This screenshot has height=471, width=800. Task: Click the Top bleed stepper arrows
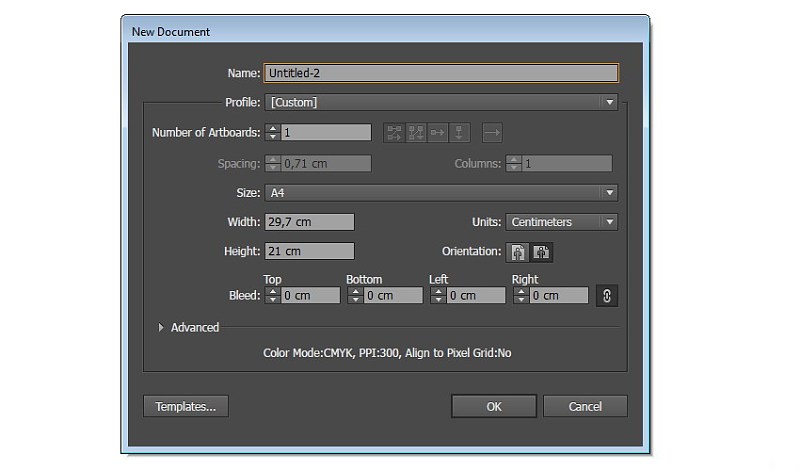(272, 295)
